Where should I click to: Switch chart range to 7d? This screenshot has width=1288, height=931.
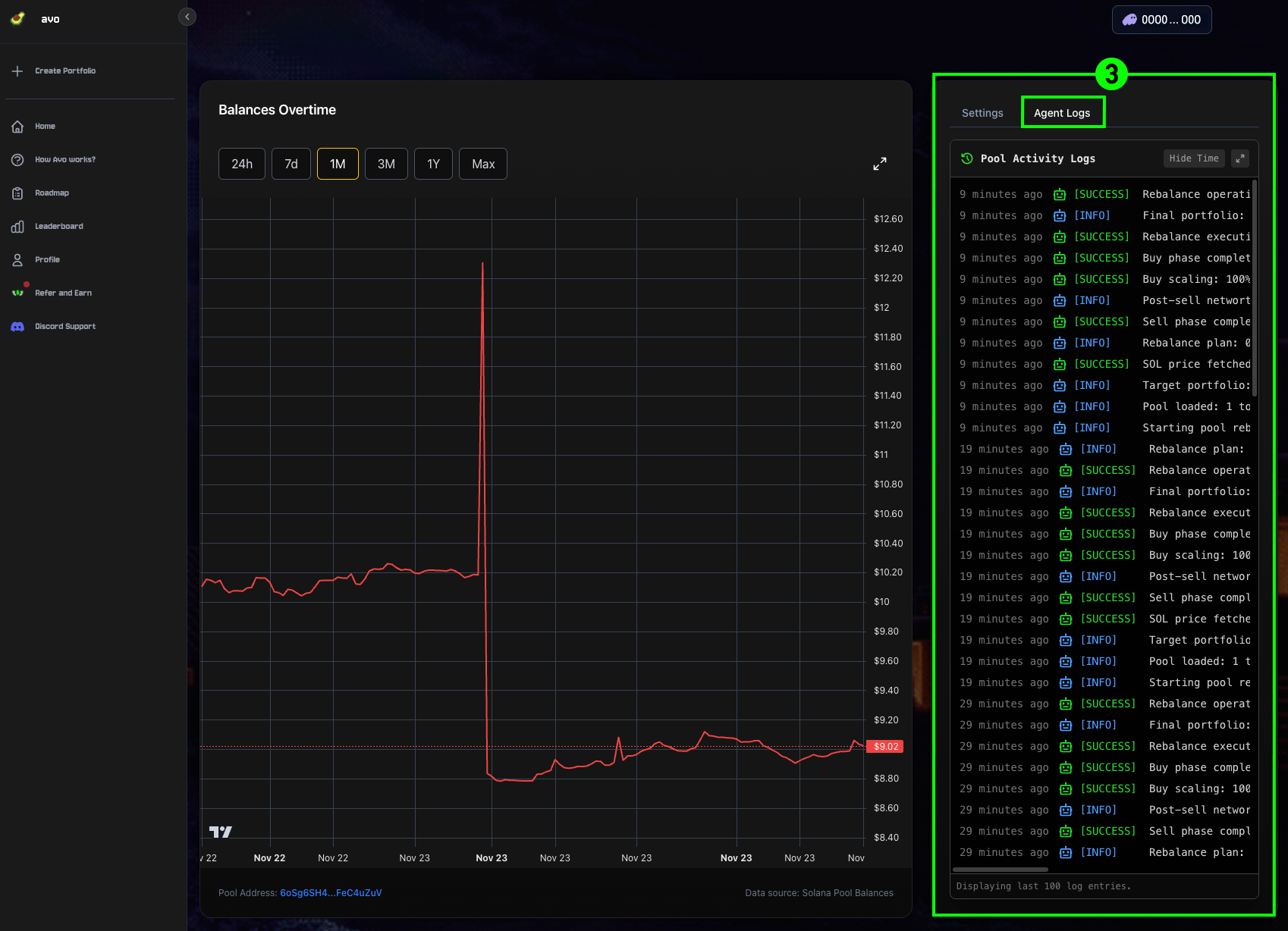click(291, 164)
